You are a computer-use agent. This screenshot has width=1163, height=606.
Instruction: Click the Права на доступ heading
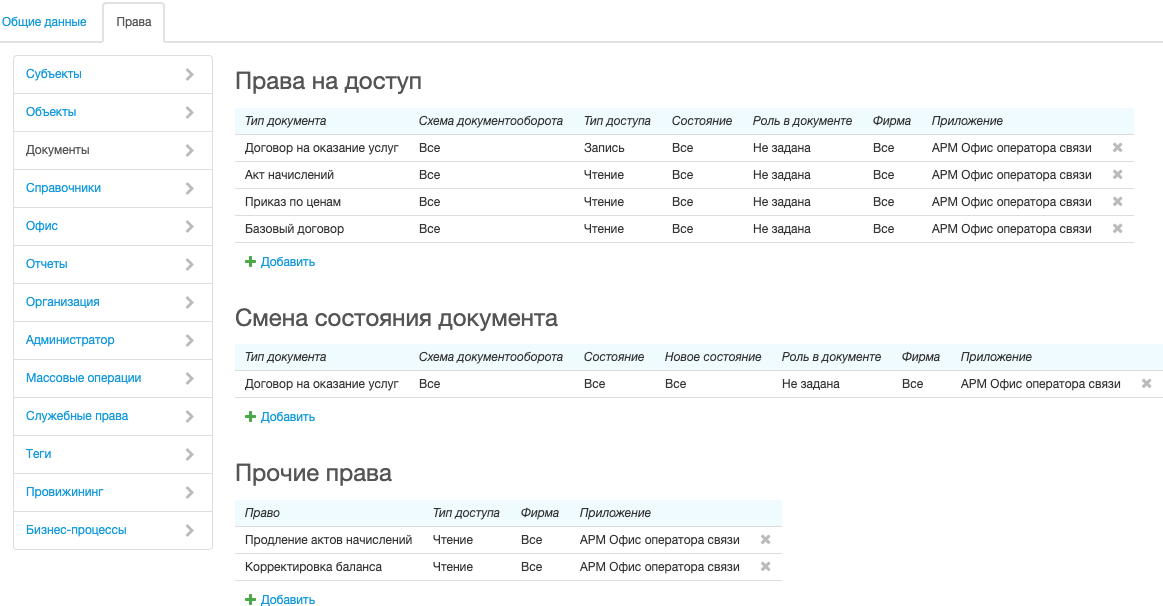click(x=329, y=81)
